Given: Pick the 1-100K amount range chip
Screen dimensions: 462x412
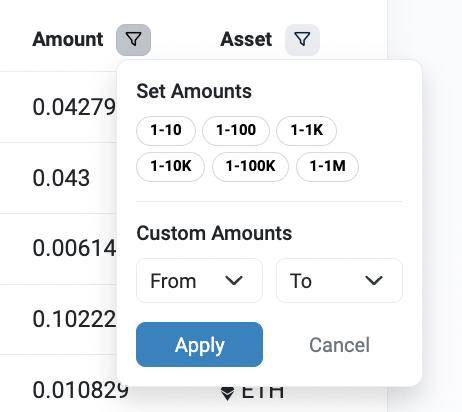Looking at the screenshot, I should point(250,167).
